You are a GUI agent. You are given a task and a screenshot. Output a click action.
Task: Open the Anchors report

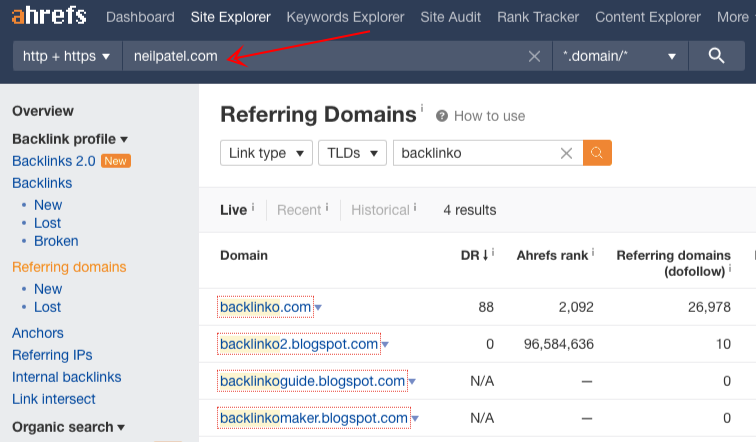(x=38, y=333)
